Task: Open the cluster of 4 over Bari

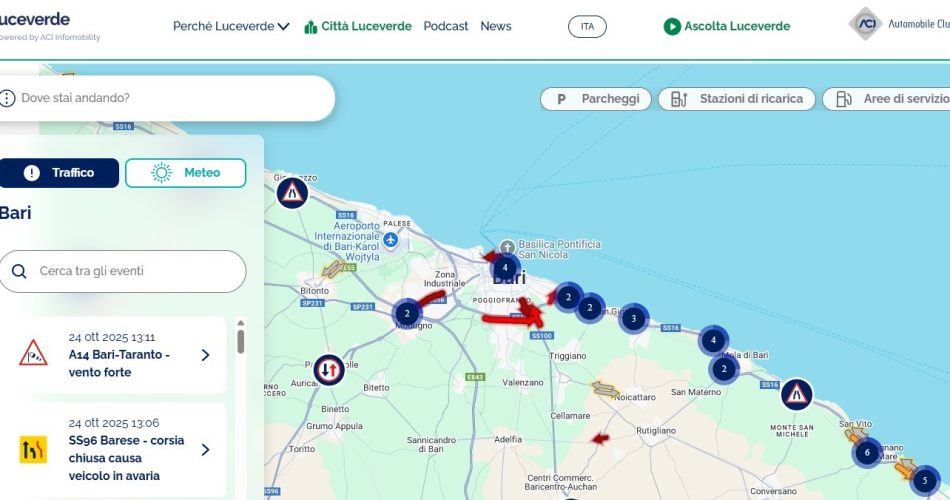Action: pos(505,267)
